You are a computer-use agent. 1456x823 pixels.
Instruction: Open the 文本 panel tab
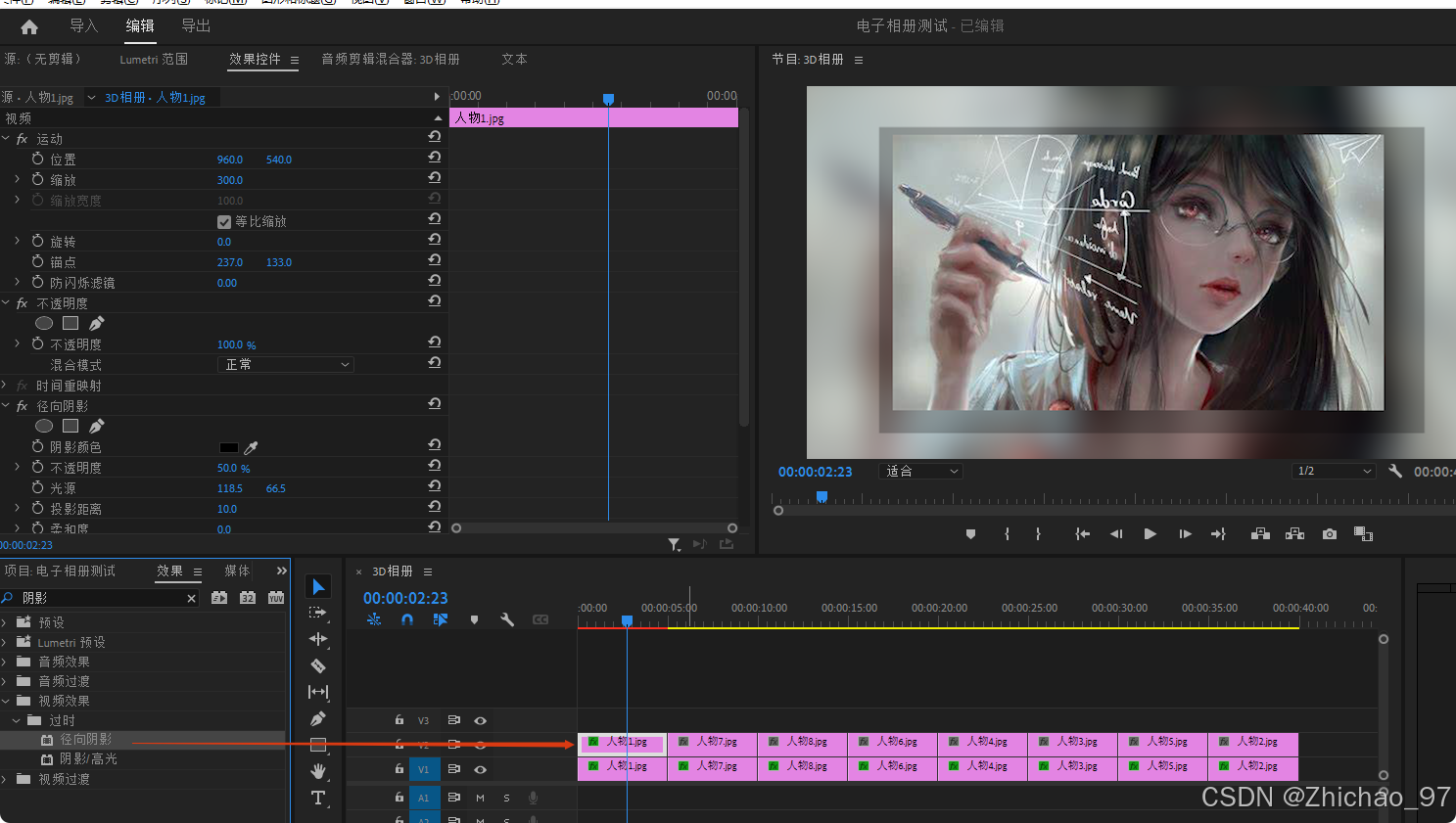[514, 60]
